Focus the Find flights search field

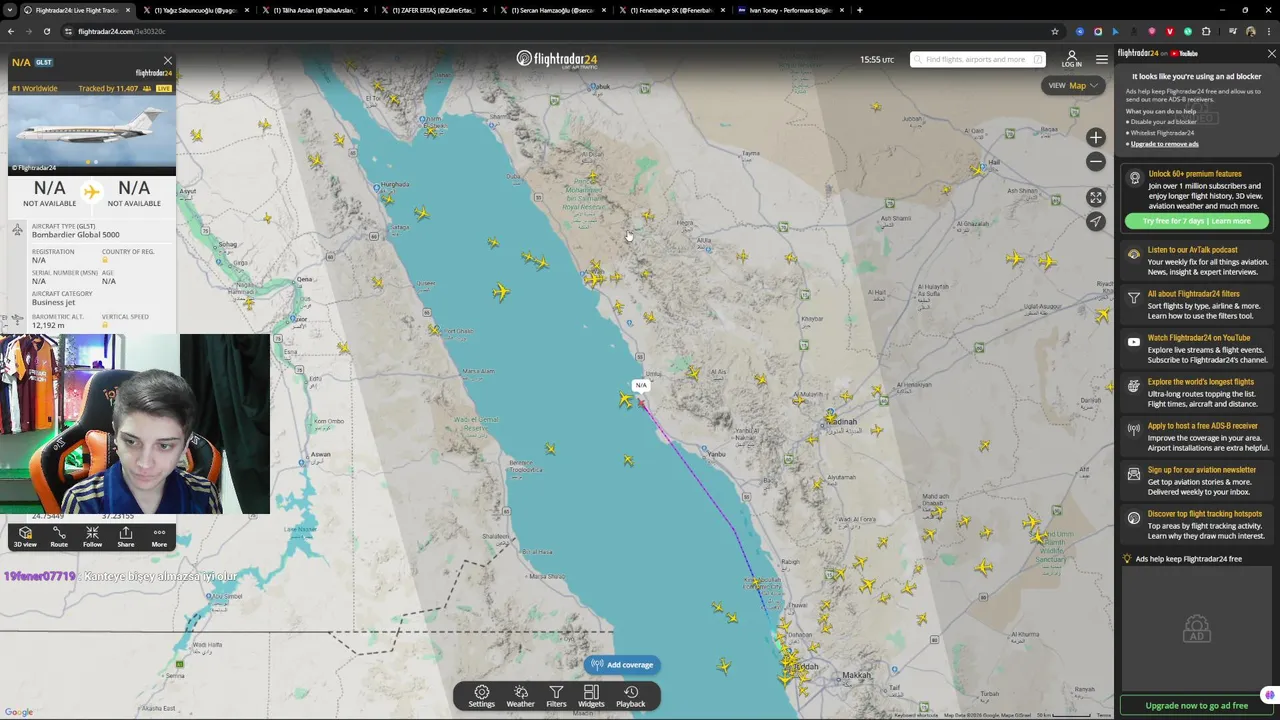(978, 60)
